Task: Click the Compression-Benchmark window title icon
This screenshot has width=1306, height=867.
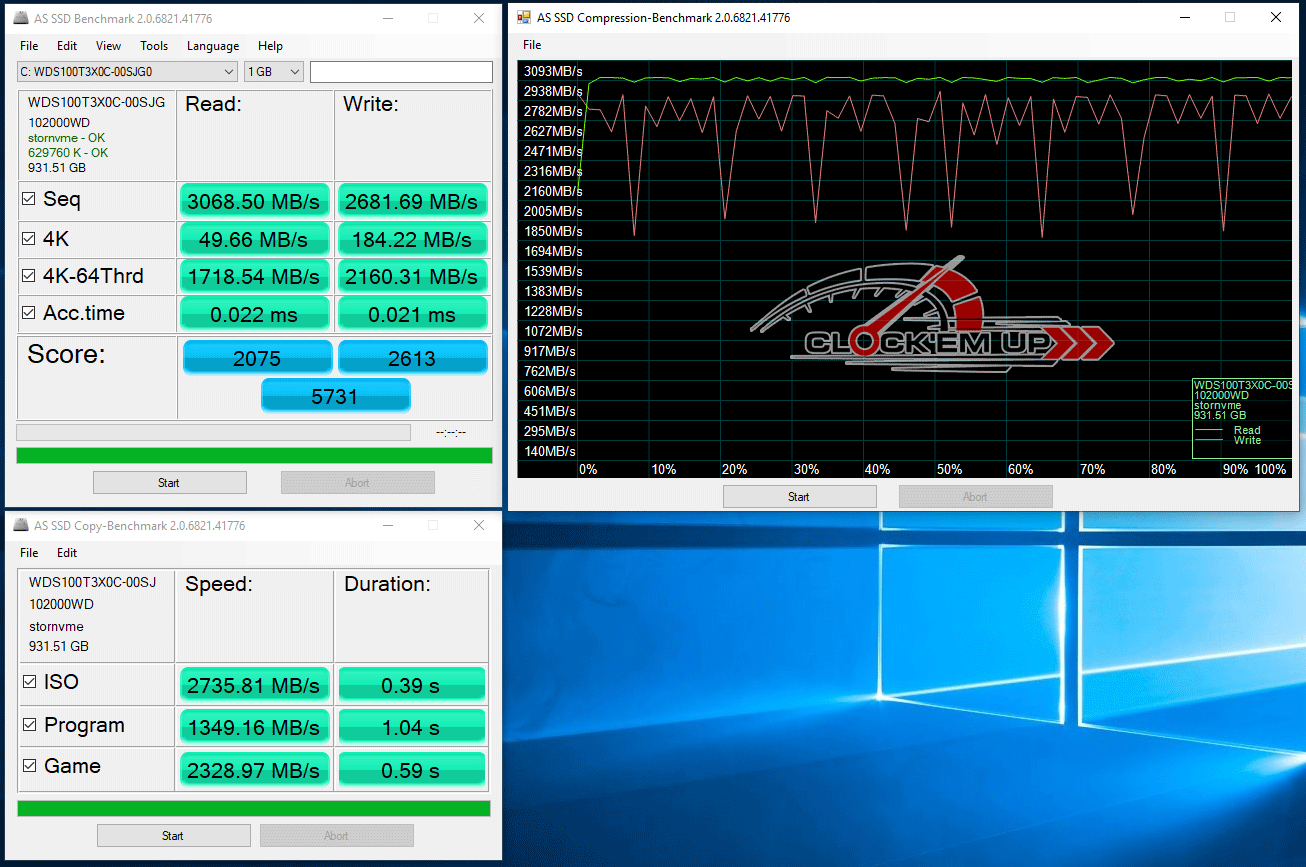Action: [523, 17]
